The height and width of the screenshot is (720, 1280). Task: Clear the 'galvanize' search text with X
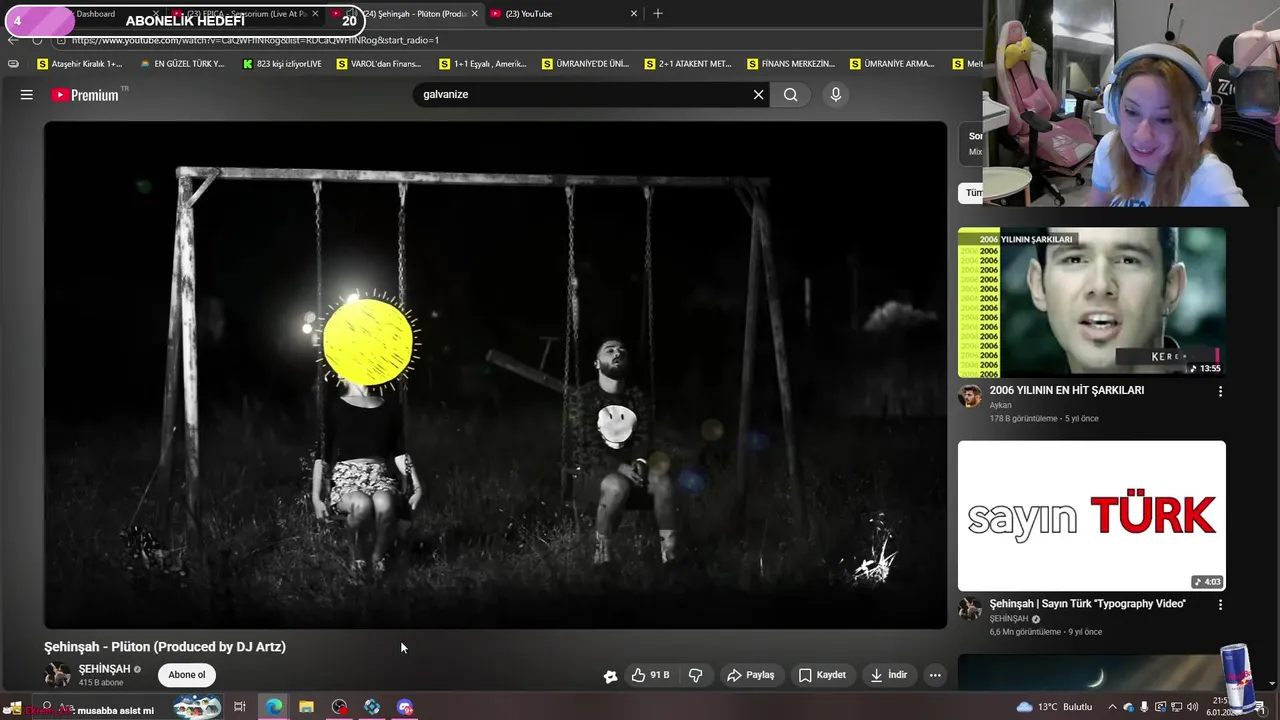[758, 95]
